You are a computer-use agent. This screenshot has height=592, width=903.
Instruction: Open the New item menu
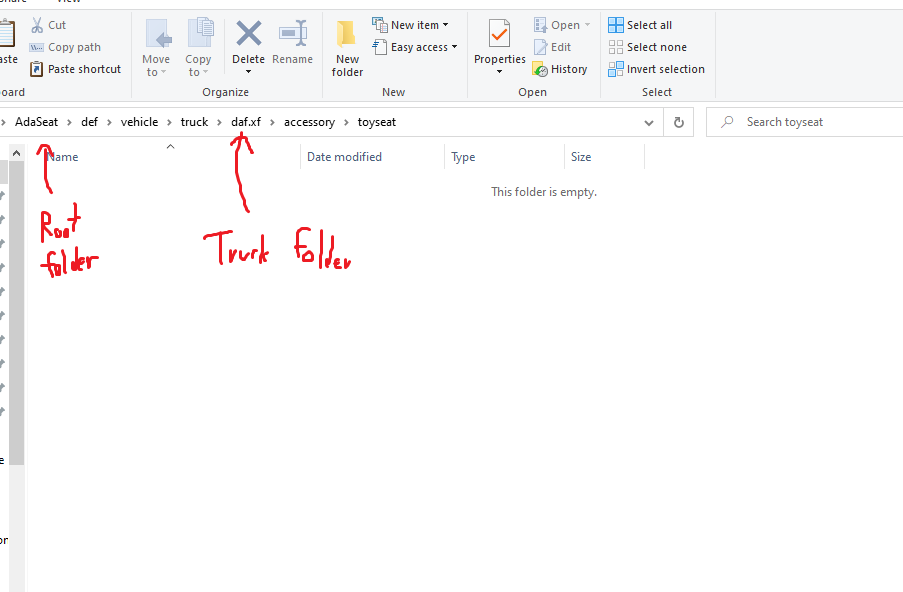click(x=410, y=25)
